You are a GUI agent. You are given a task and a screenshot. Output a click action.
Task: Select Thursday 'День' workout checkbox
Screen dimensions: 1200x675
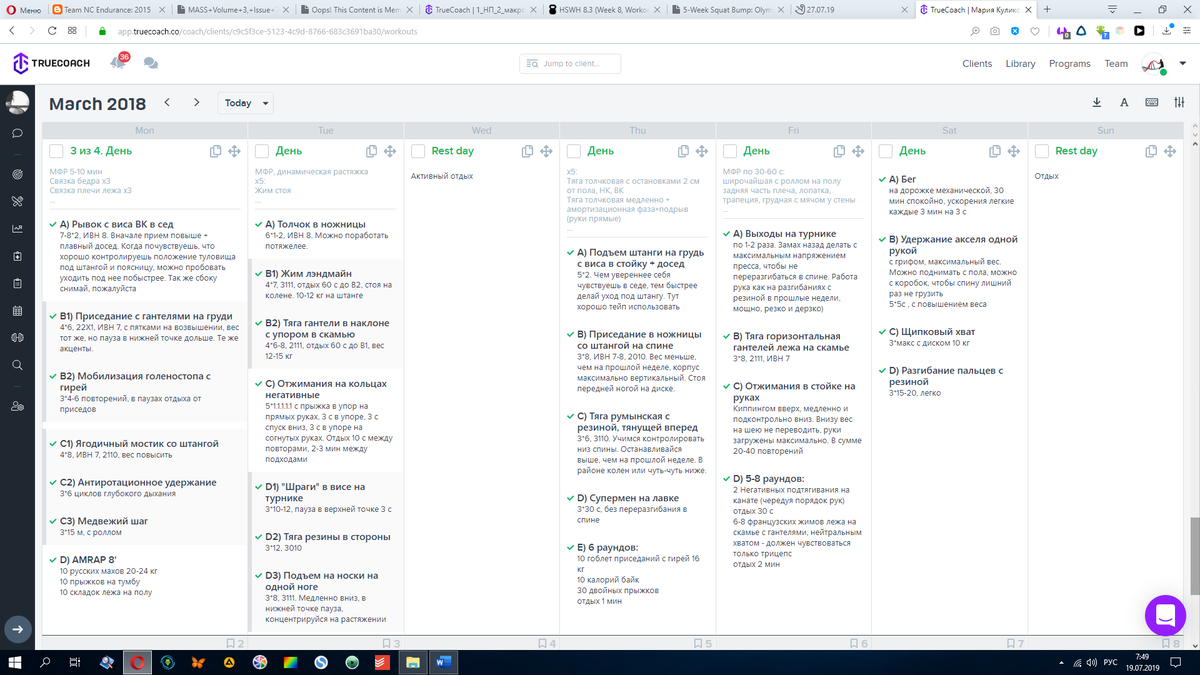(574, 151)
